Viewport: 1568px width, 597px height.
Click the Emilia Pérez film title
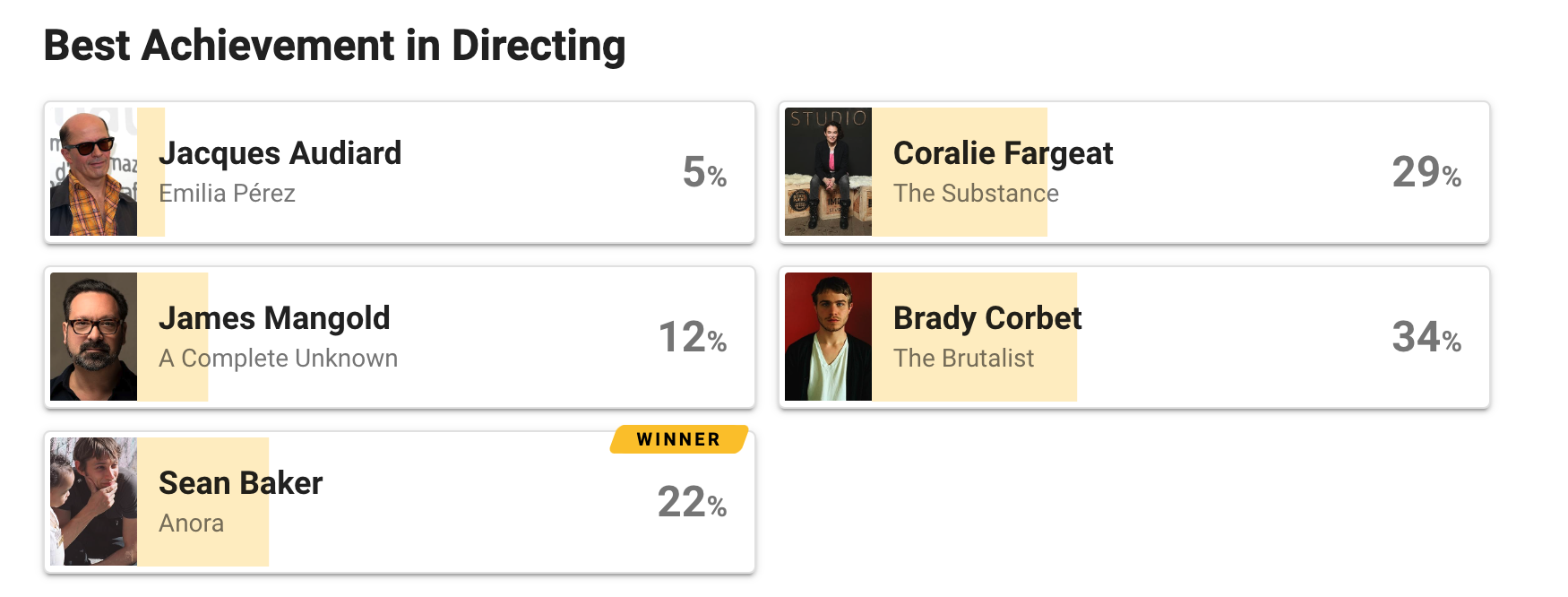[x=227, y=194]
